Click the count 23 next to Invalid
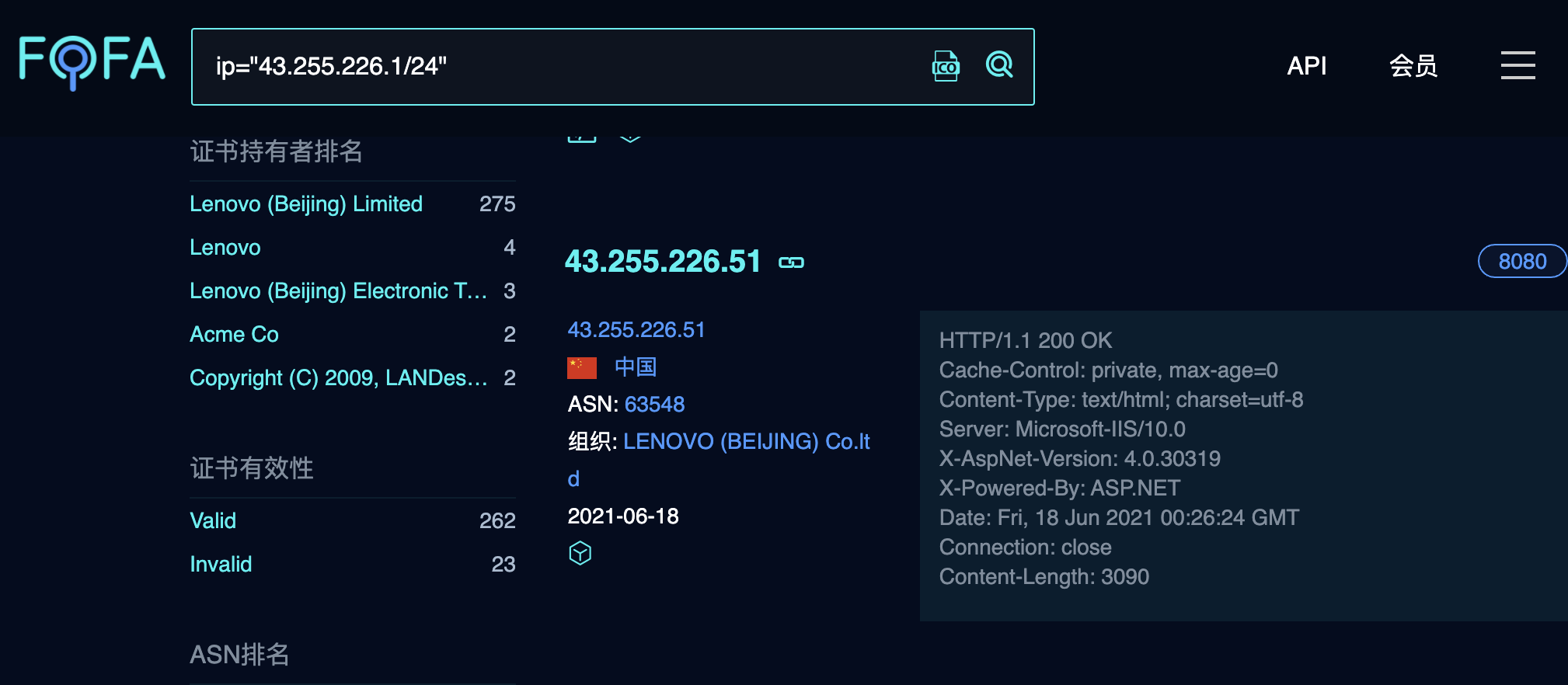Screen dimensions: 1568x685 coord(504,564)
